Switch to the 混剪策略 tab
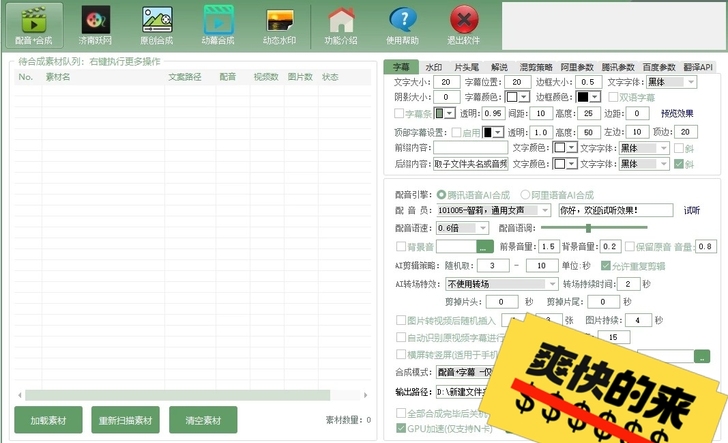 pos(536,67)
